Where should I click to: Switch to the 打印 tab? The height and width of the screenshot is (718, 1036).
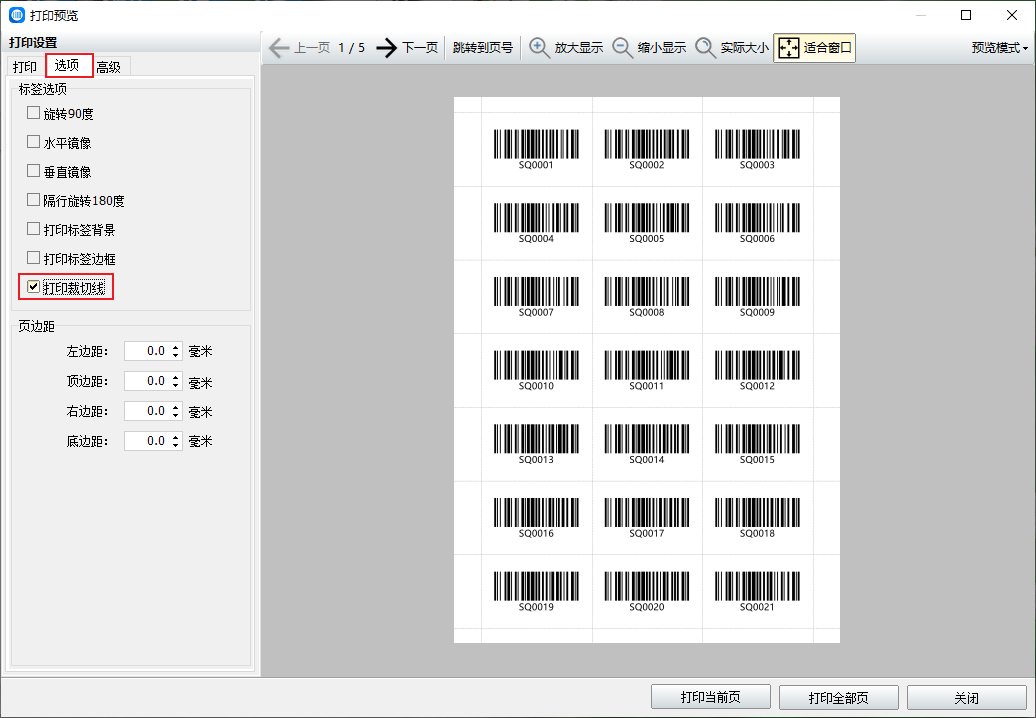click(25, 67)
